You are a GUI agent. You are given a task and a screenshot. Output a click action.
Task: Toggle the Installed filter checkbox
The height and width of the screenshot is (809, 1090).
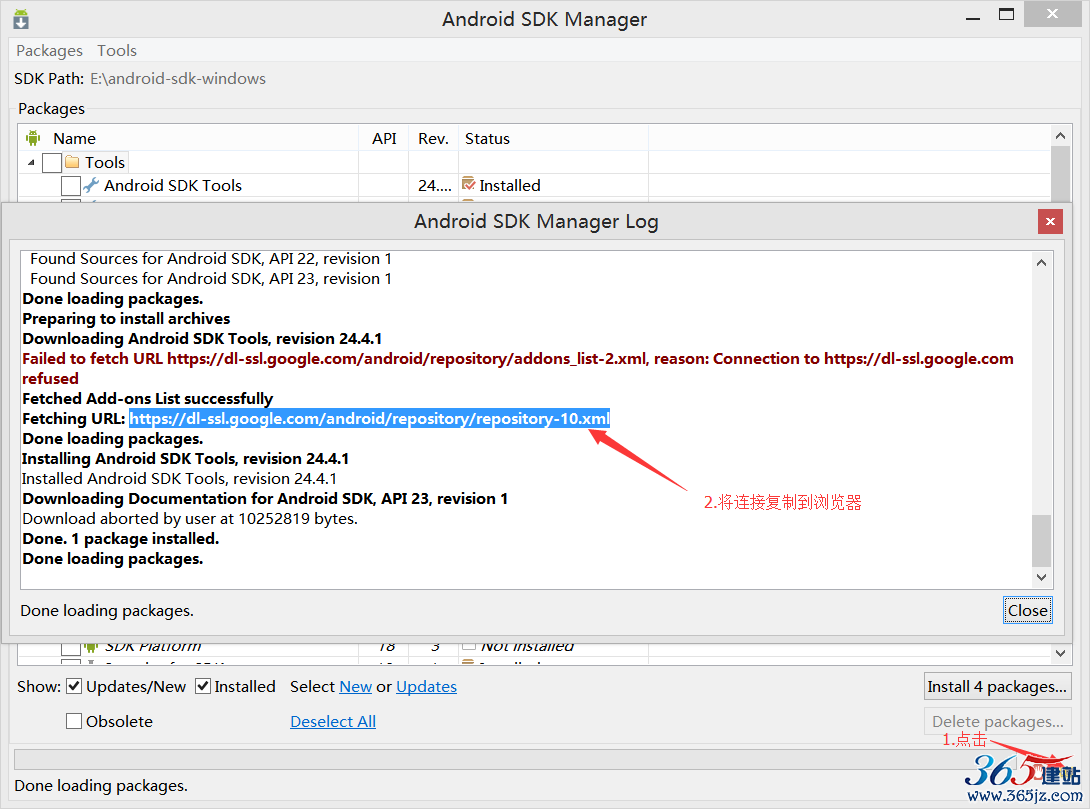tap(203, 687)
